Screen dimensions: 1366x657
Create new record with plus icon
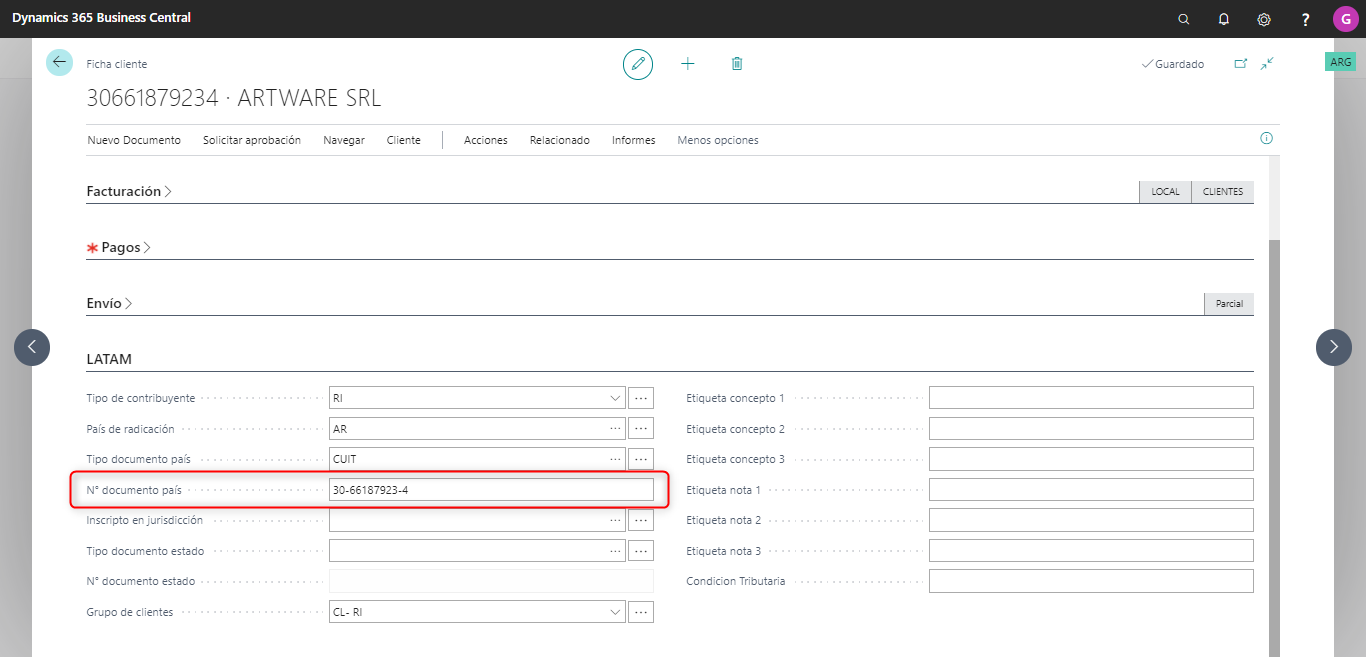tap(688, 64)
